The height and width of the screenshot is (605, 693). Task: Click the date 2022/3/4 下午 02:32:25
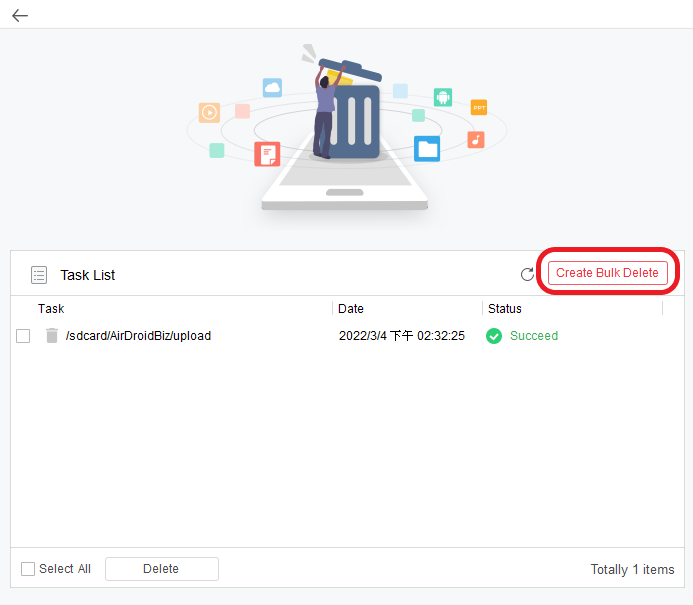[402, 336]
